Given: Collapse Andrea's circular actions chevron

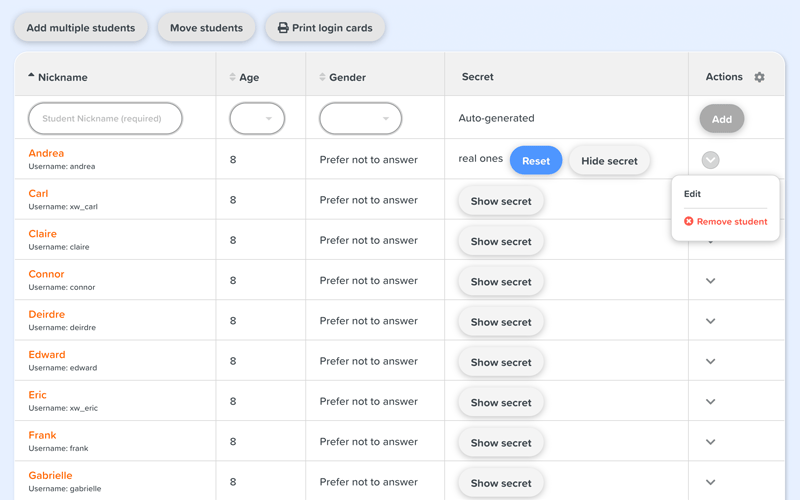Looking at the screenshot, I should (710, 160).
